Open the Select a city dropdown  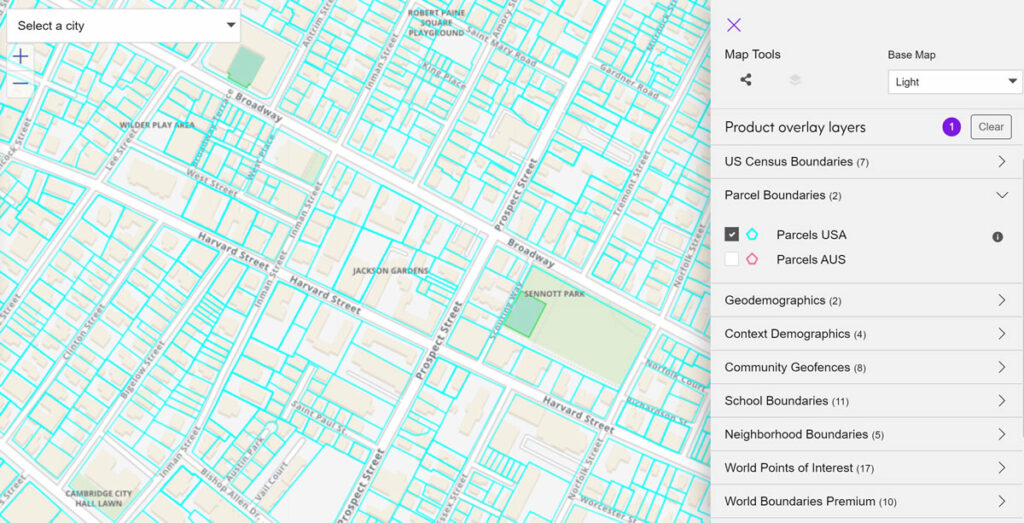click(123, 25)
